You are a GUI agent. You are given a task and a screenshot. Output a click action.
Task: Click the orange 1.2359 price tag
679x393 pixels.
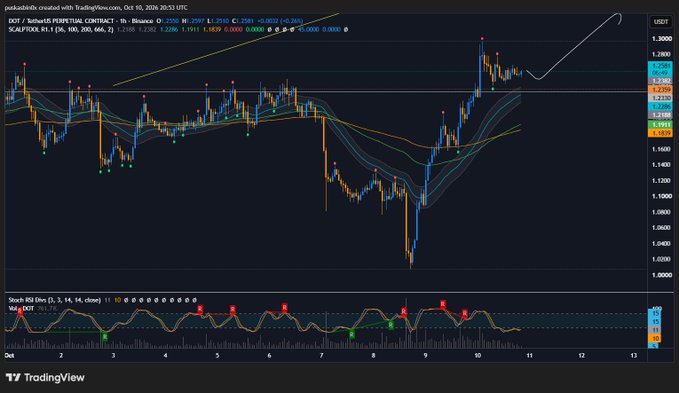coord(661,90)
